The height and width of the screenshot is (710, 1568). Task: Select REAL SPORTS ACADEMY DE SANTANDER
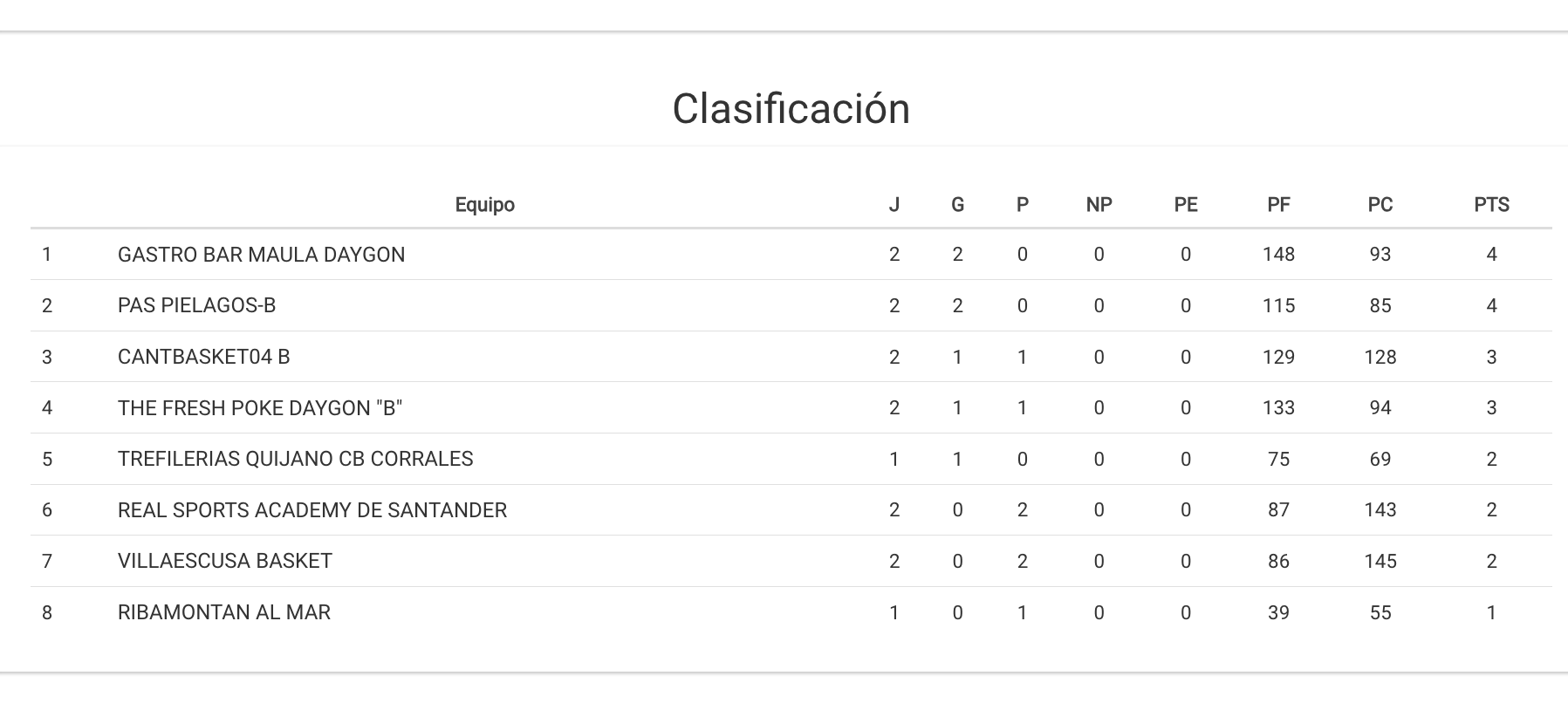coord(312,510)
